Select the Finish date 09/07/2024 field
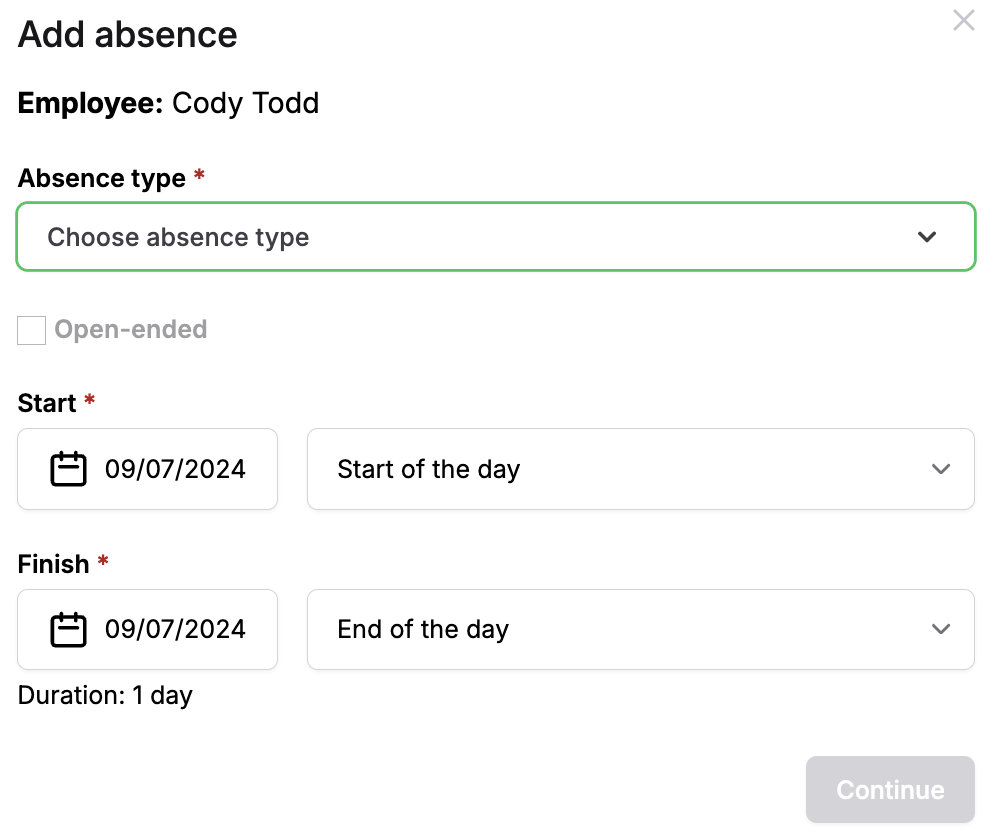Screen dimensions: 1006x840 click(x=176, y=629)
